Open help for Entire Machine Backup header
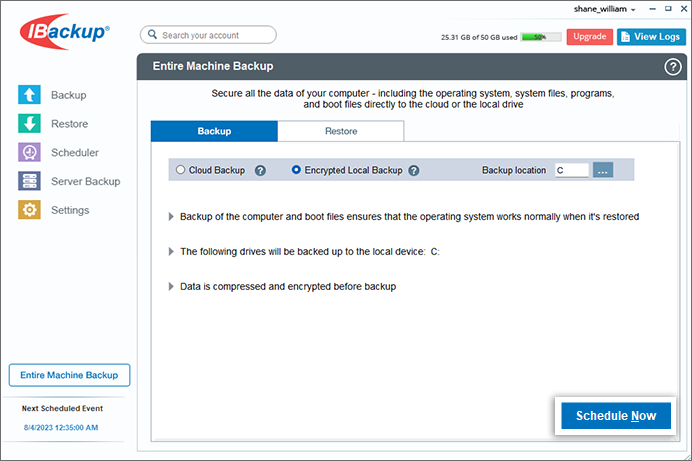The height and width of the screenshot is (461, 692). tap(673, 67)
